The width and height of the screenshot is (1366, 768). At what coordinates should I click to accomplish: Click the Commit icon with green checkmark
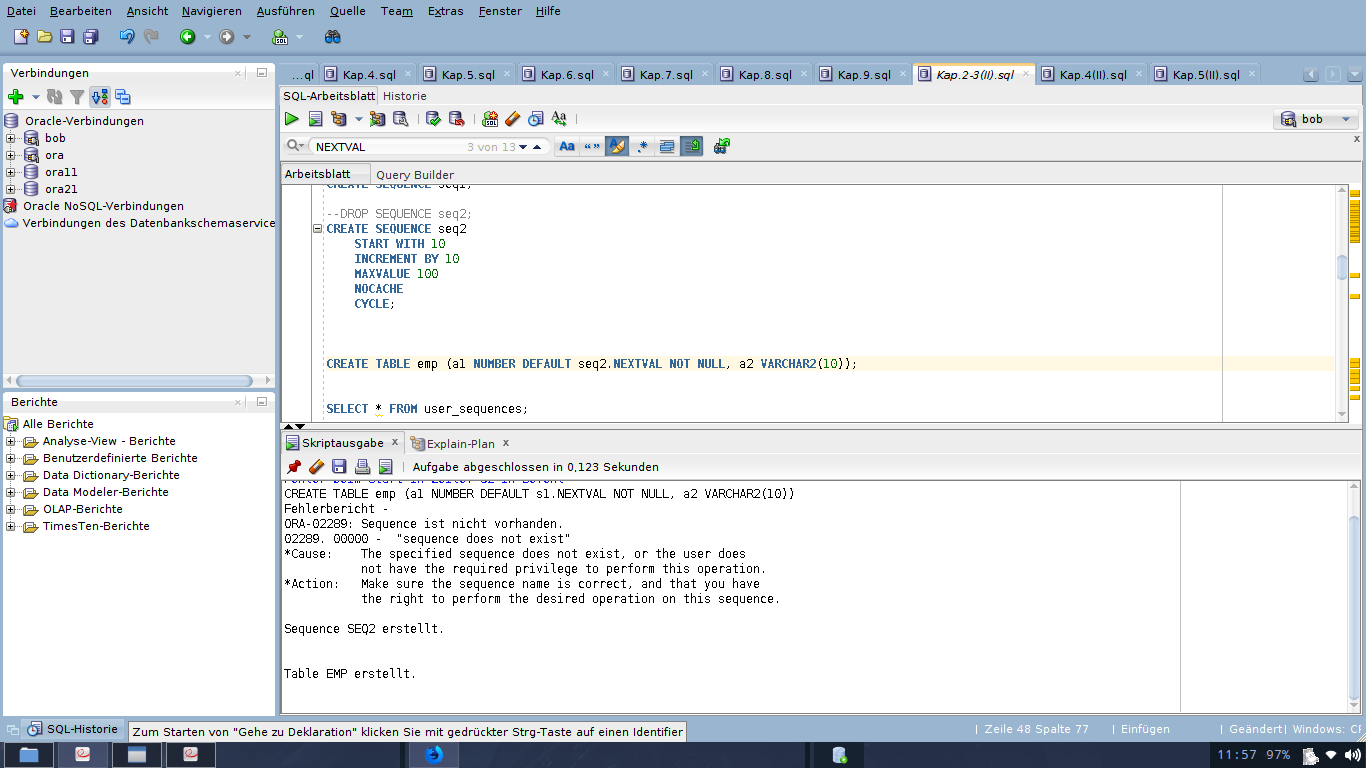[433, 119]
